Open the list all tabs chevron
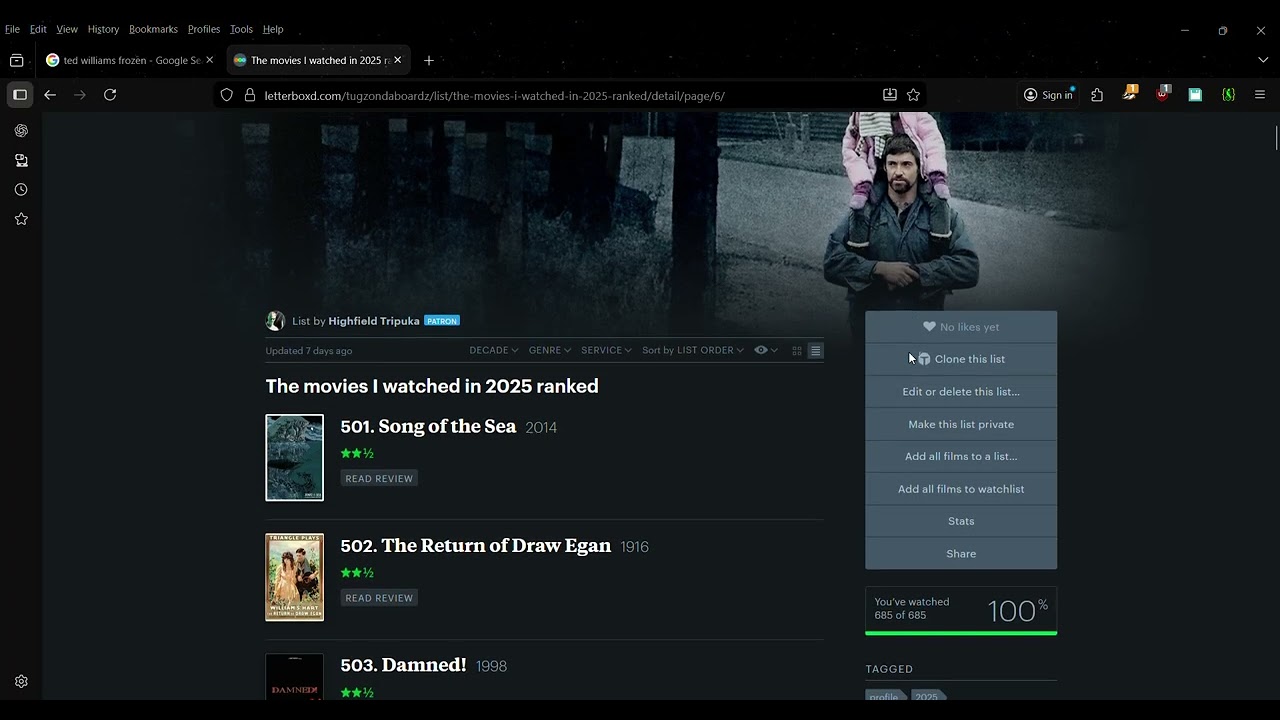Screen dimensions: 1280x720 click(x=1263, y=60)
